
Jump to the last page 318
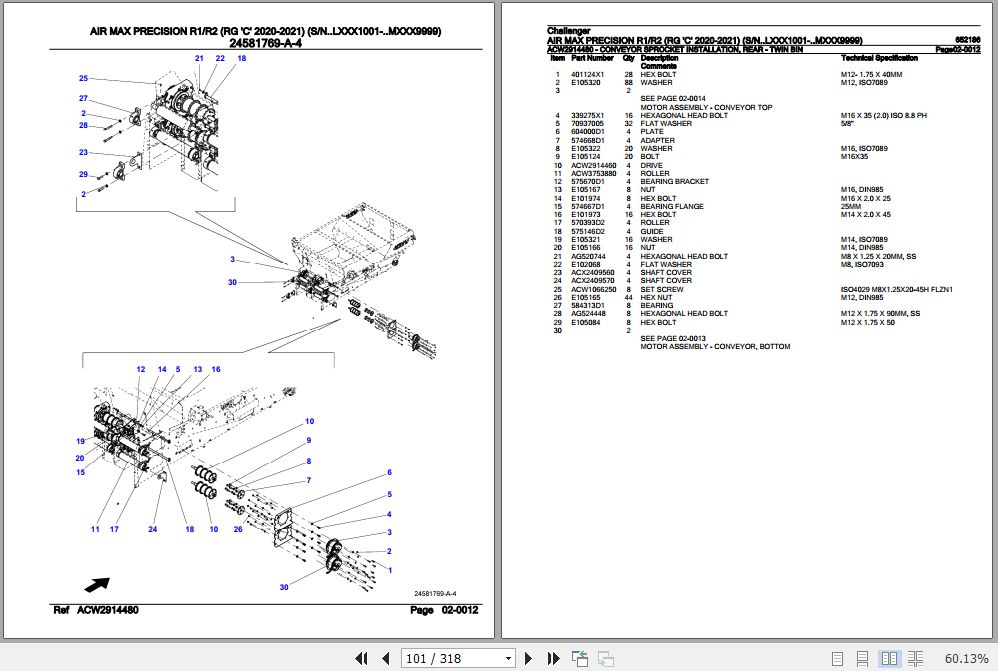pyautogui.click(x=553, y=658)
